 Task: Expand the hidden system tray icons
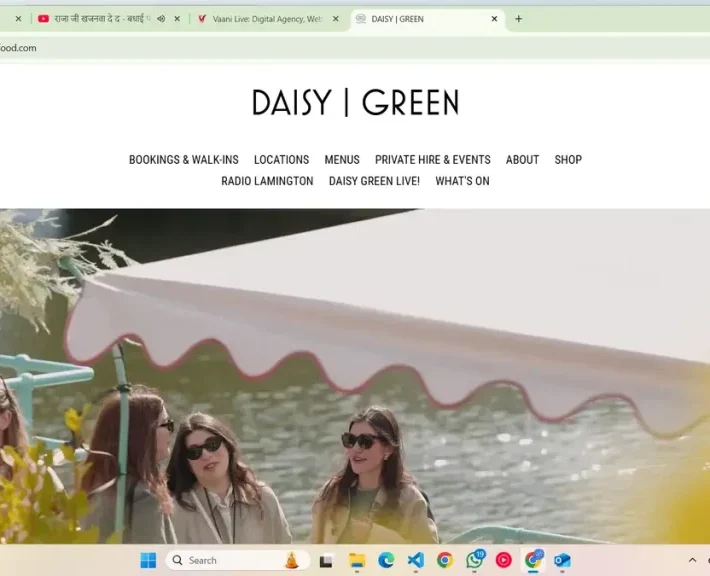[x=692, y=560]
